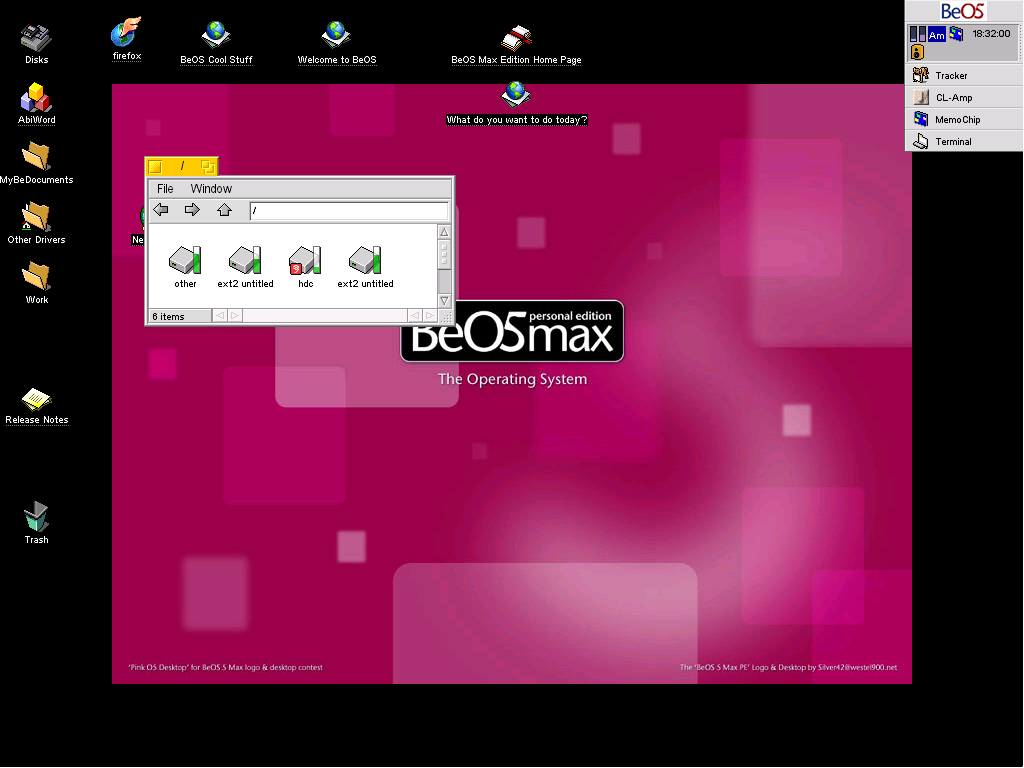Open the Window menu
The image size is (1024, 768).
(x=211, y=189)
